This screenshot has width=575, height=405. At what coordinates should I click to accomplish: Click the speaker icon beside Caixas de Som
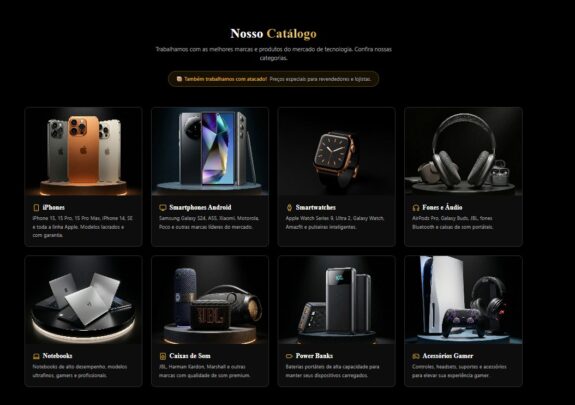point(163,356)
